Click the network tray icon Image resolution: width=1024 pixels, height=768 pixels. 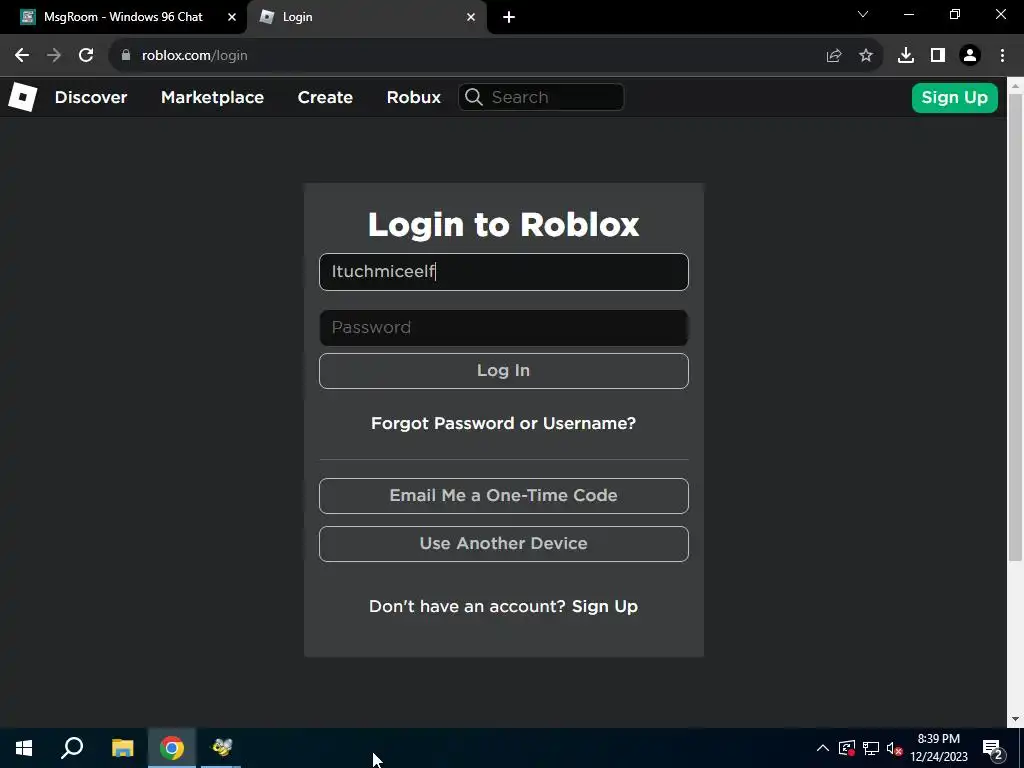pyautogui.click(x=871, y=748)
